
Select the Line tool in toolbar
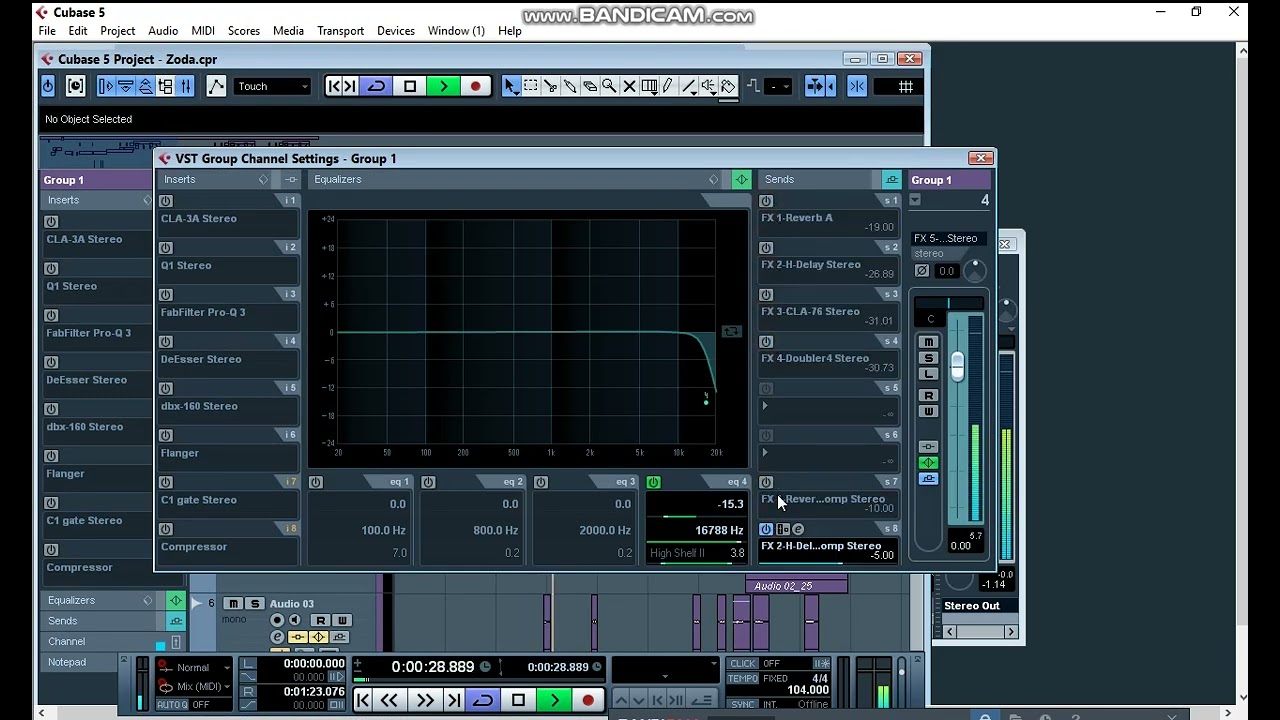pyautogui.click(x=688, y=87)
